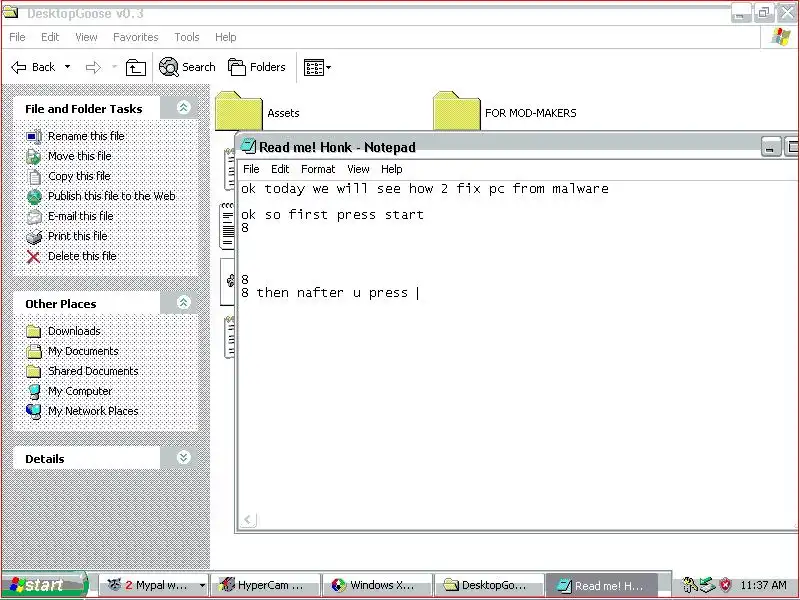Toggle the Folders pane in Explorer
The width and height of the screenshot is (800, 600).
pyautogui.click(x=257, y=67)
